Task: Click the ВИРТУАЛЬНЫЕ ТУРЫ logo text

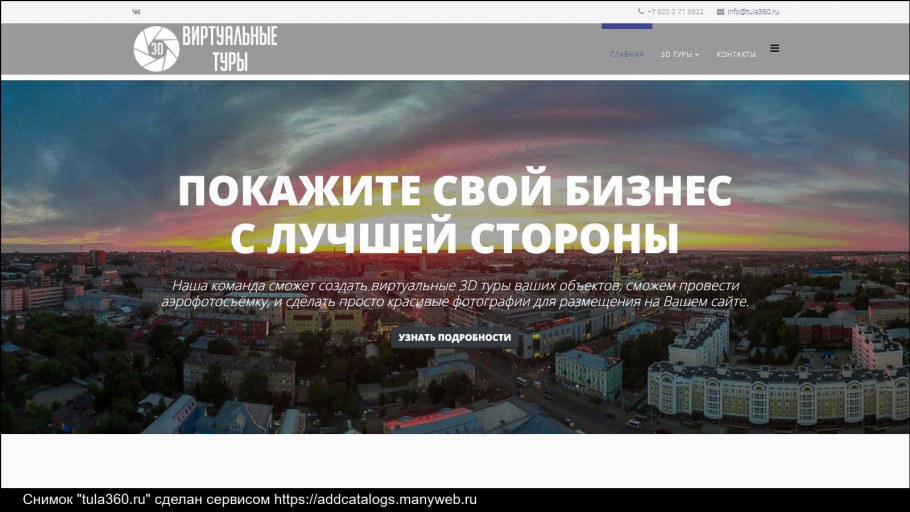Action: [230, 49]
